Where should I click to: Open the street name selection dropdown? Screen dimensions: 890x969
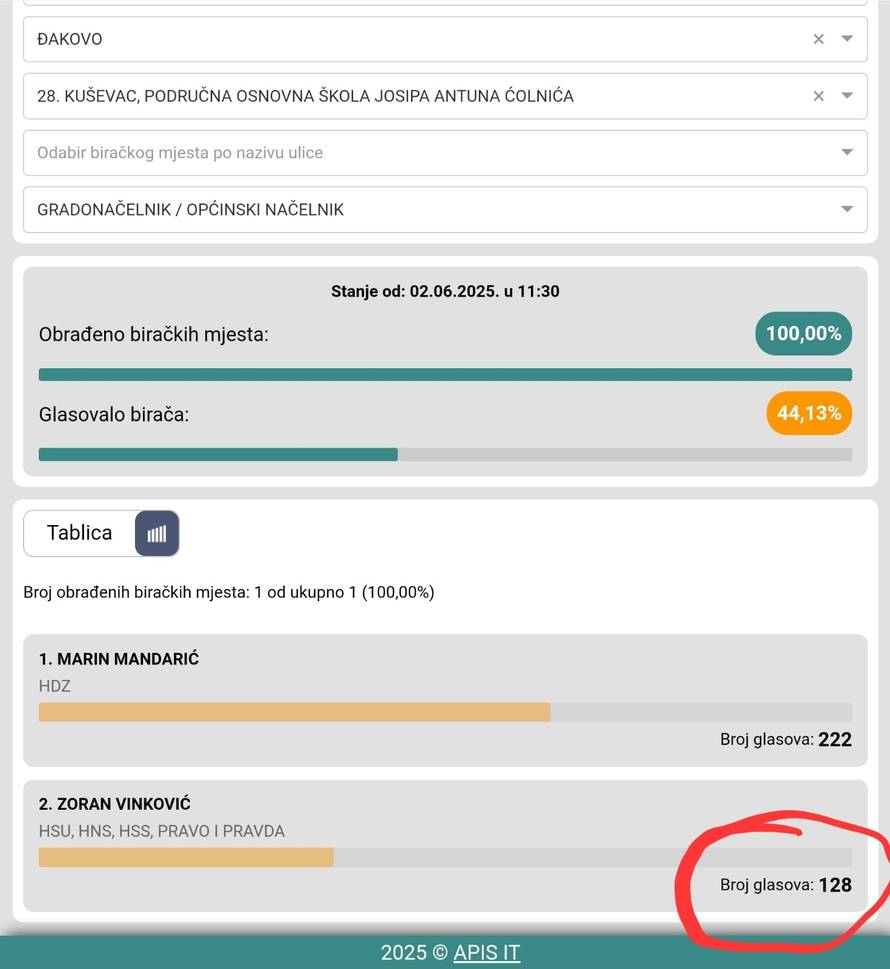tap(848, 152)
